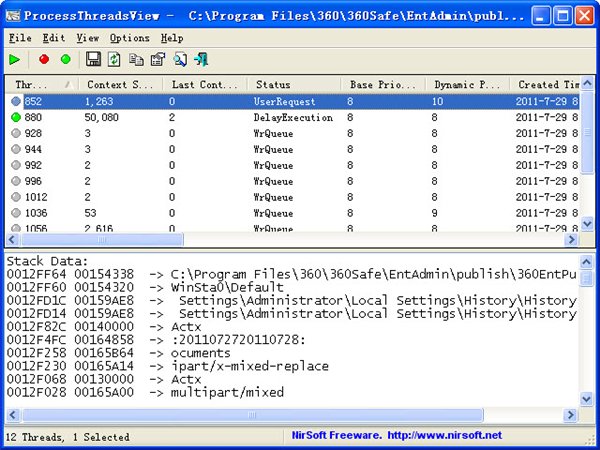Click the properties toolbar icon
The width and height of the screenshot is (600, 450).
(157, 60)
